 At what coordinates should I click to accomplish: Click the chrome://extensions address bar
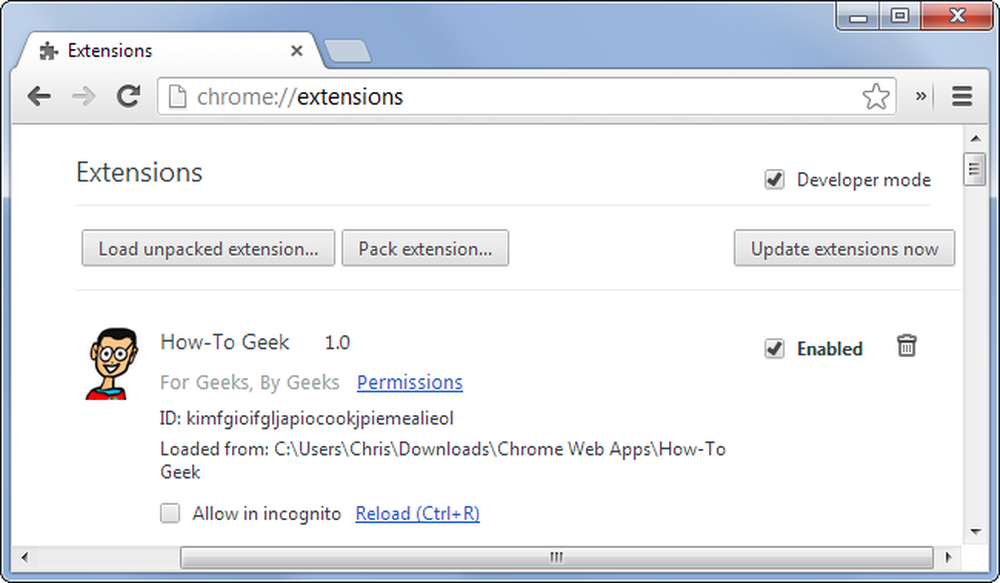pyautogui.click(x=526, y=96)
